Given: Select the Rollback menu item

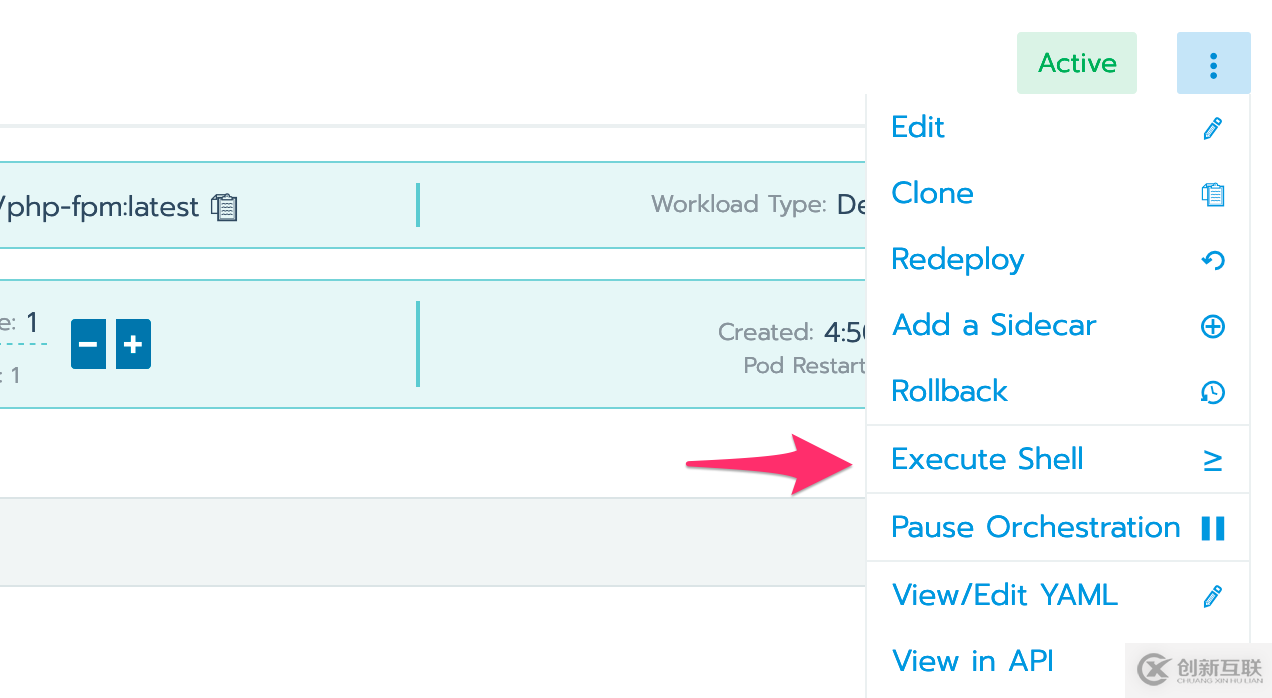Looking at the screenshot, I should [x=949, y=391].
